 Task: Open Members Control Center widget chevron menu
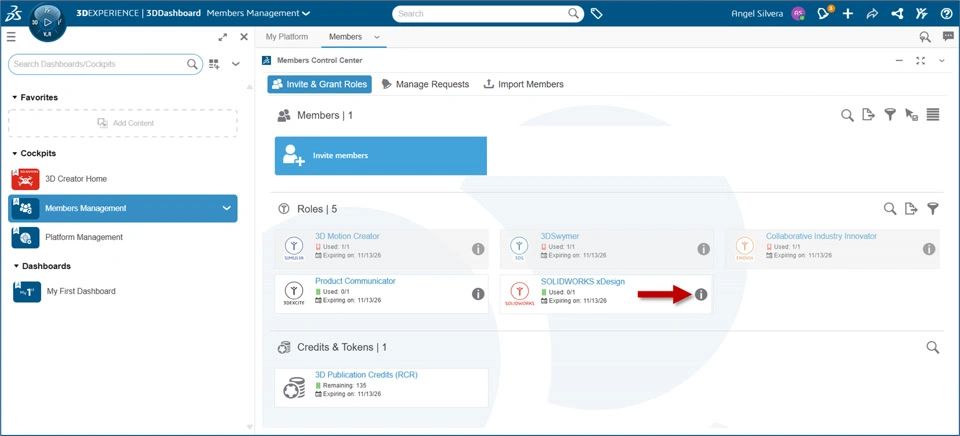coord(942,61)
